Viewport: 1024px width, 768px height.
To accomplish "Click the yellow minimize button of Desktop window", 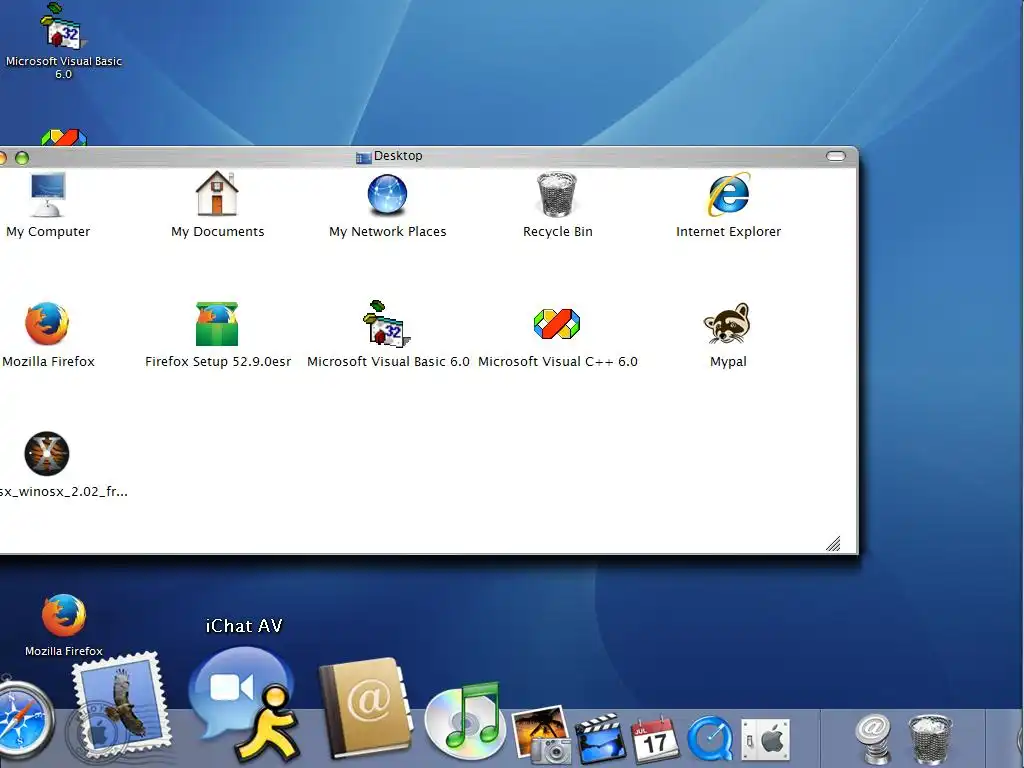I will [x=3, y=157].
